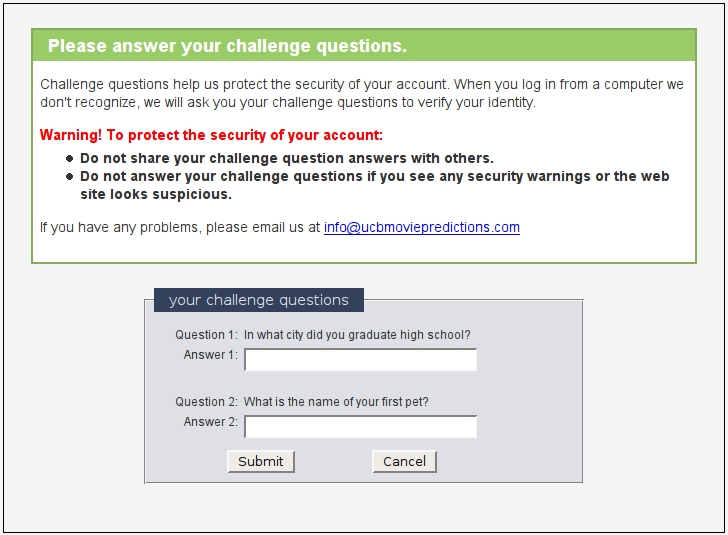Click the first pet name question text
Image resolution: width=728 pixels, height=535 pixels.
[x=336, y=402]
